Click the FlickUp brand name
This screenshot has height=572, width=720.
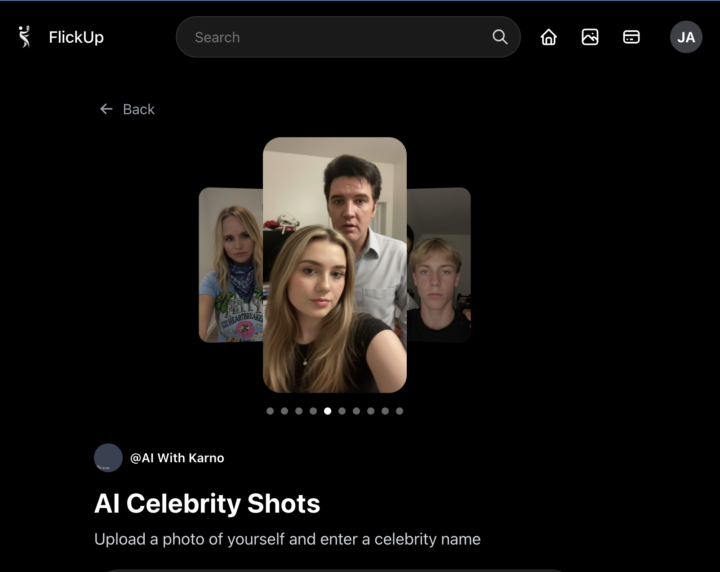coord(76,37)
